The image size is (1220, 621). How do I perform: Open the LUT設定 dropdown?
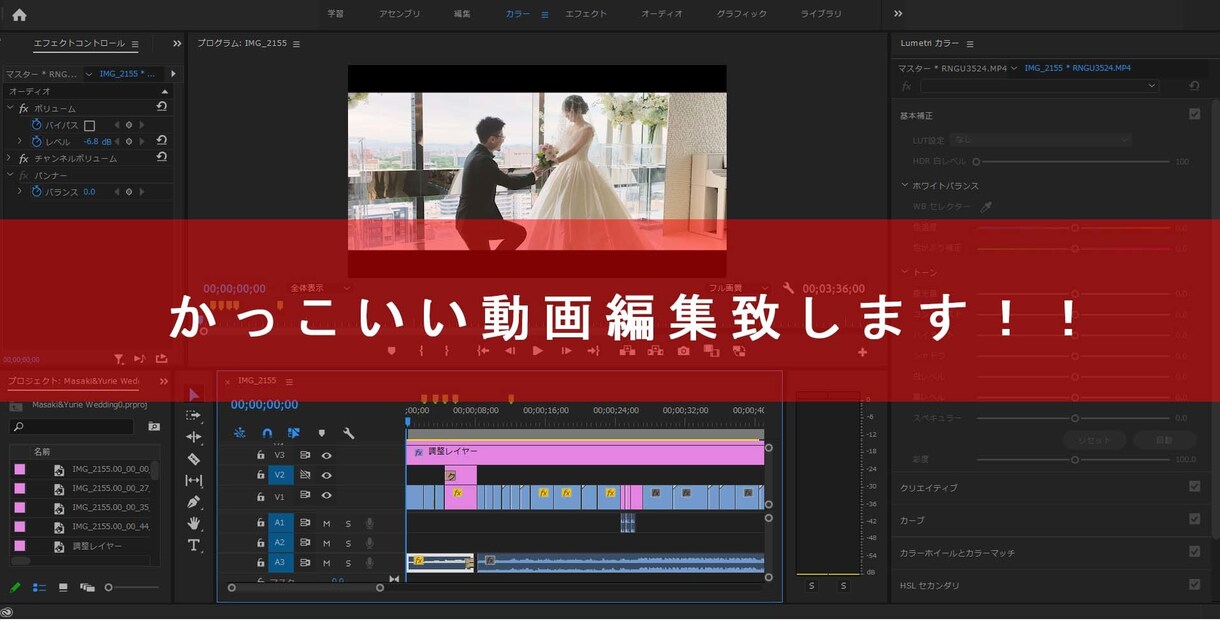1040,140
